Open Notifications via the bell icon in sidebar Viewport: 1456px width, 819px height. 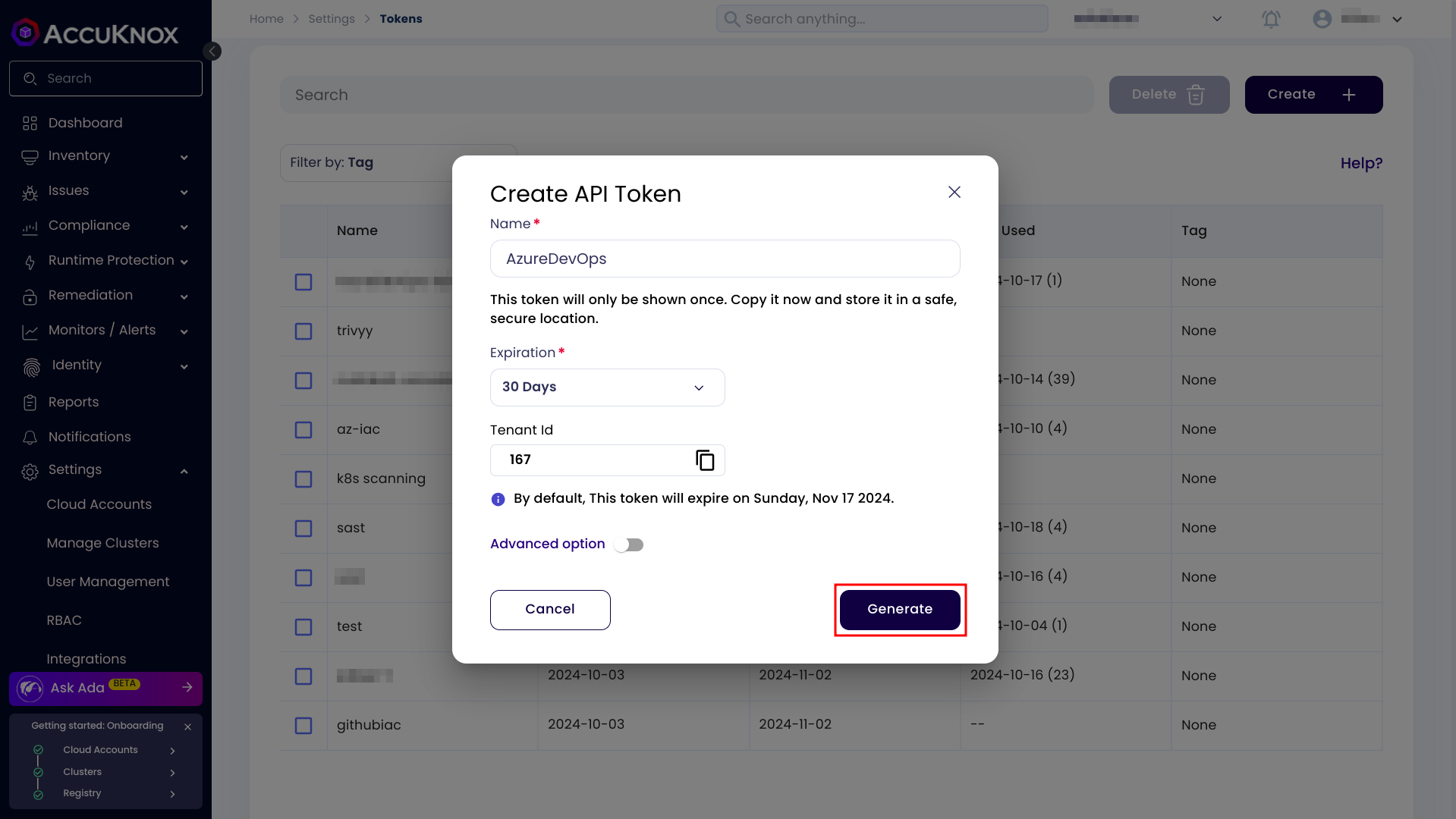30,437
